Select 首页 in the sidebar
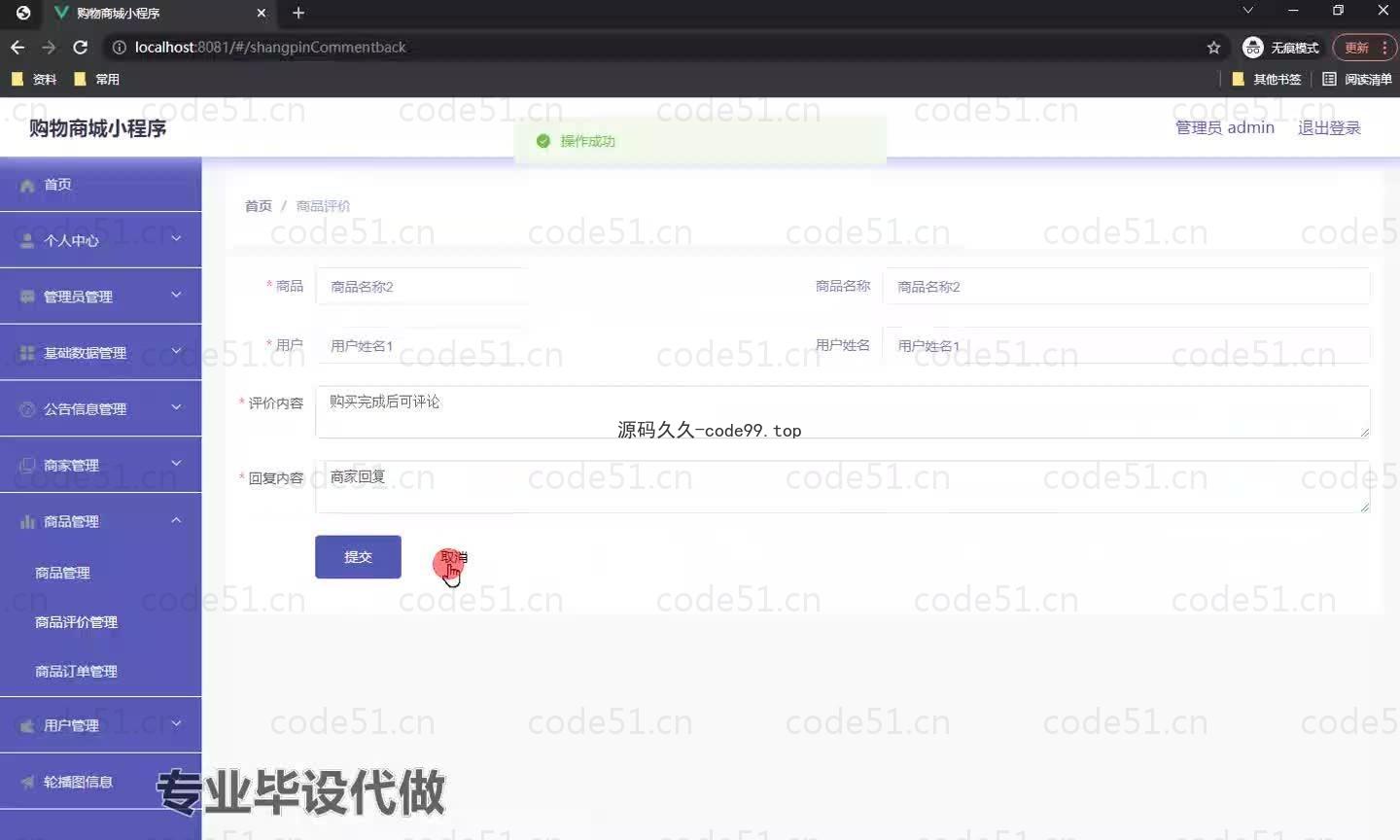The image size is (1400, 840). (x=101, y=185)
